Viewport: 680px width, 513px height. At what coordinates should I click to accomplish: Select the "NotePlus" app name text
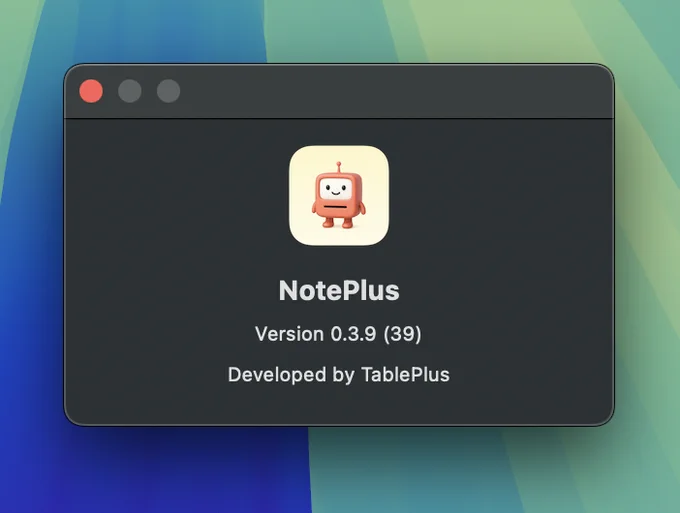coord(339,290)
